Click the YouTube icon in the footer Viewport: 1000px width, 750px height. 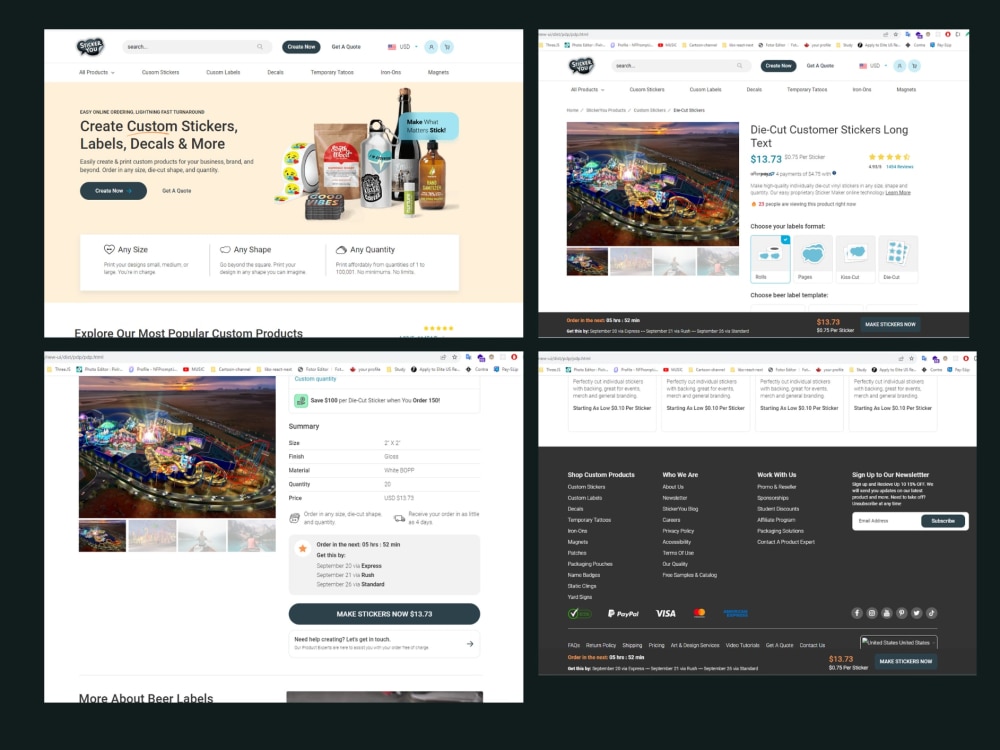click(x=886, y=613)
